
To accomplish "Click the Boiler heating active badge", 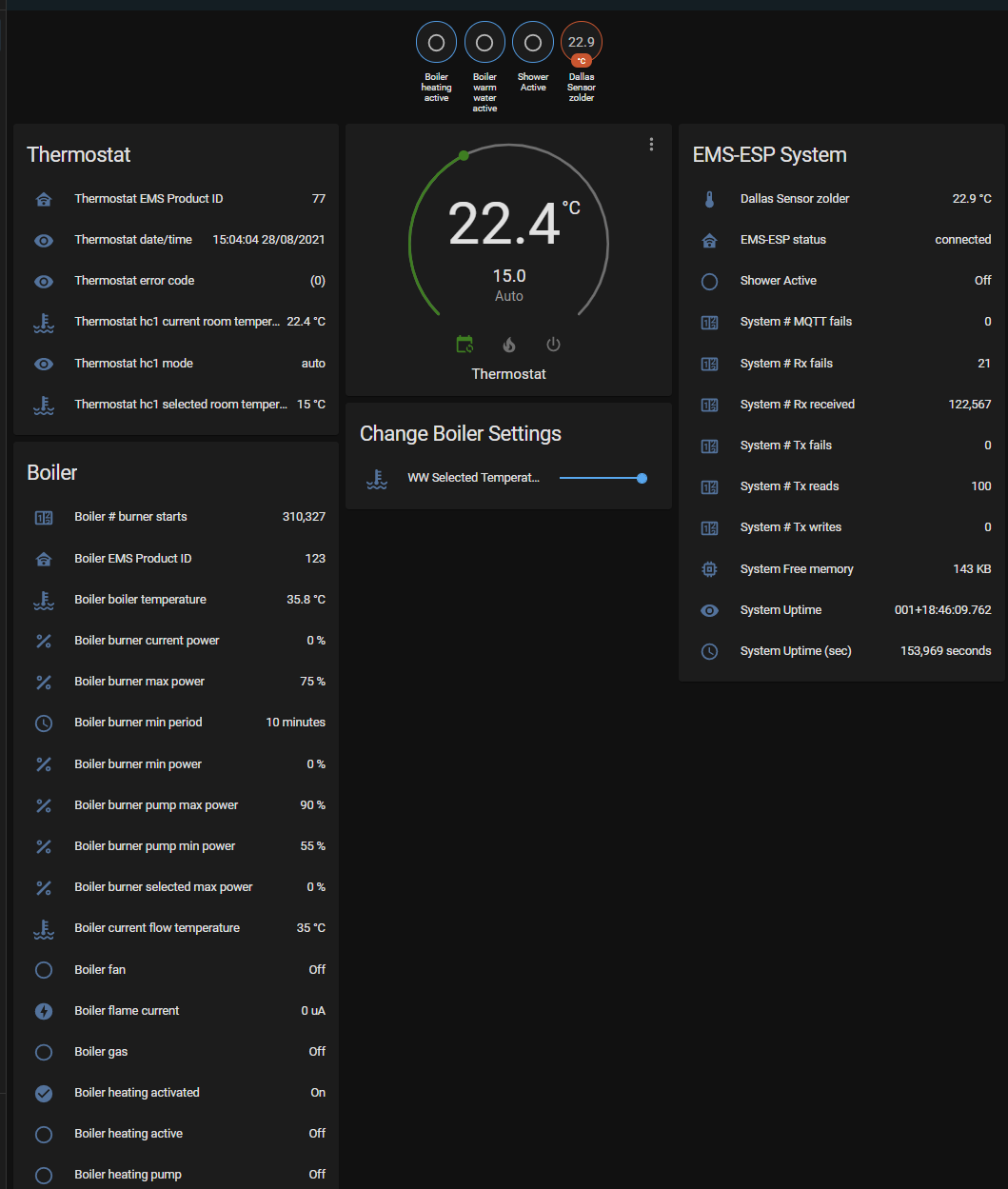I will (x=436, y=43).
